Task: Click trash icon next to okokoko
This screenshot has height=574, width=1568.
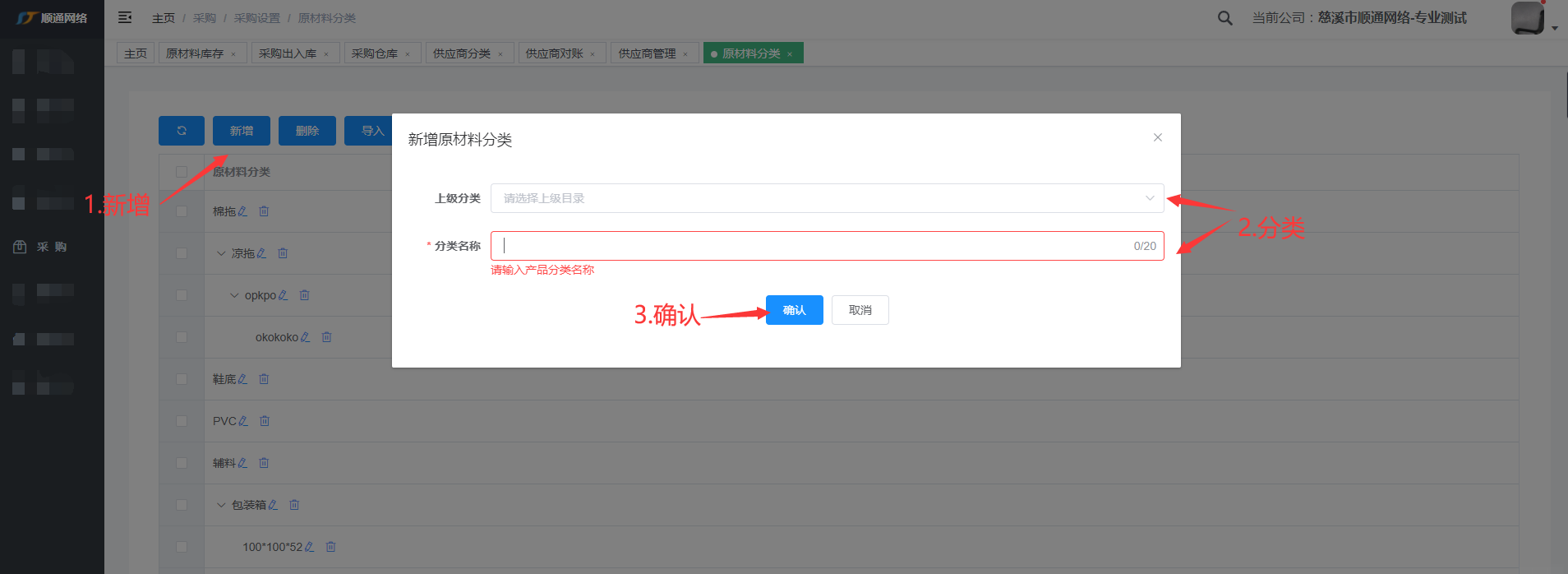Action: click(x=326, y=337)
